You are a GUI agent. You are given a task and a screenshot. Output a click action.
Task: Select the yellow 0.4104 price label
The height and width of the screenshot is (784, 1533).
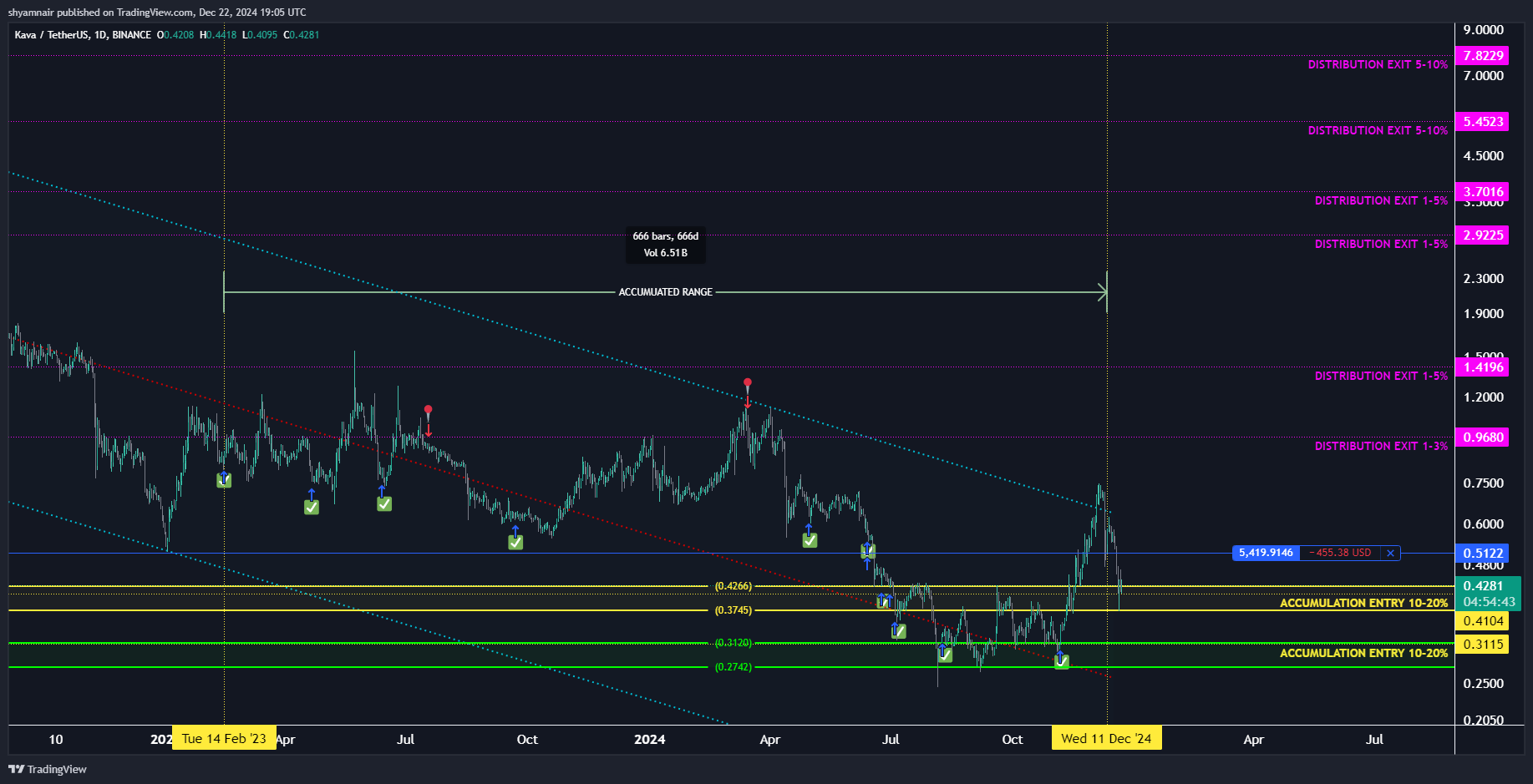click(1482, 621)
